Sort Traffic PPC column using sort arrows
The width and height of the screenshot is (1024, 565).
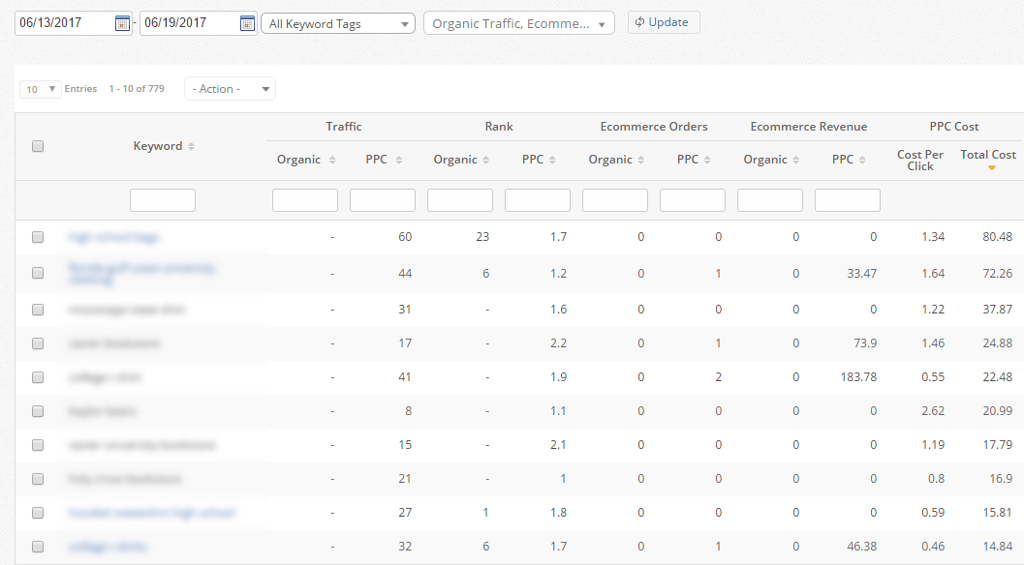pyautogui.click(x=398, y=160)
